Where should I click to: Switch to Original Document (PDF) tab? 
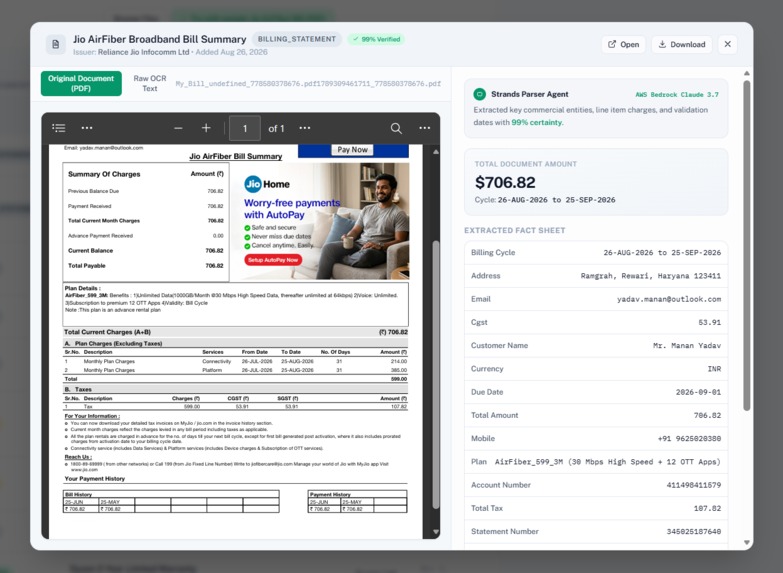[81, 83]
